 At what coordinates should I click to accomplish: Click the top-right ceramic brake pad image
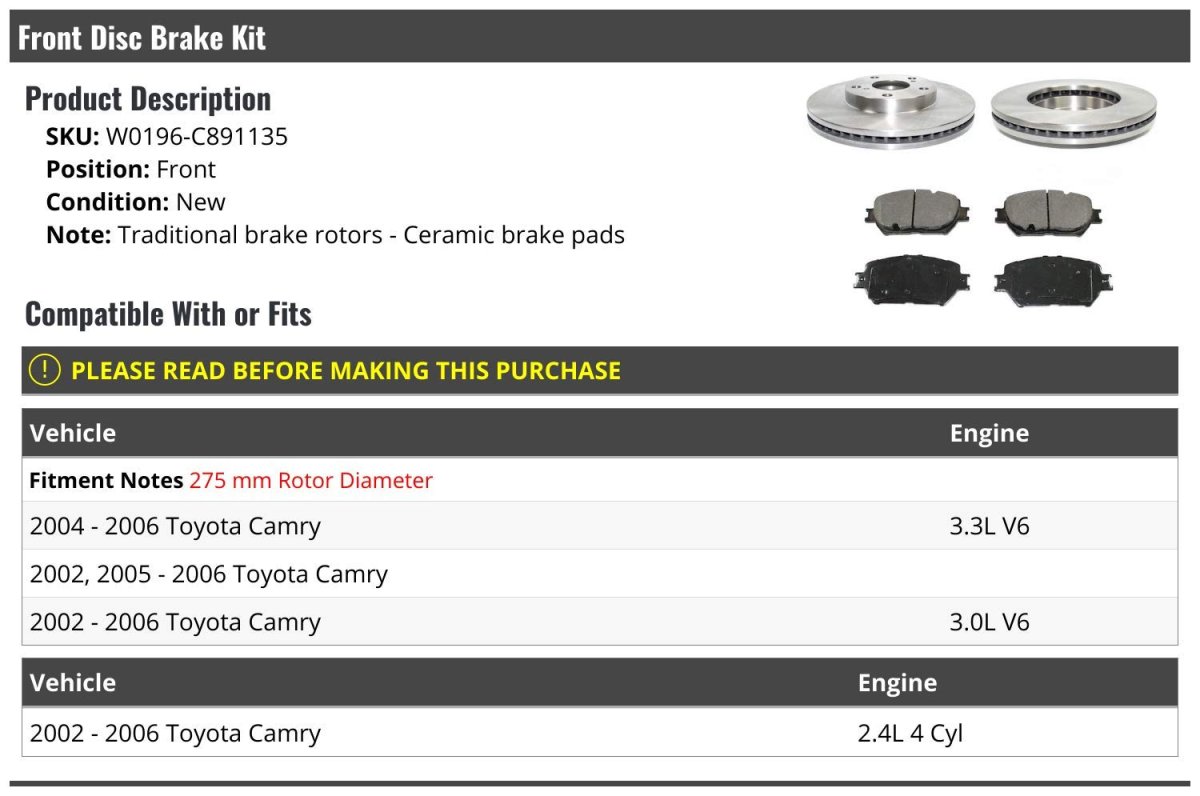[x=1047, y=208]
